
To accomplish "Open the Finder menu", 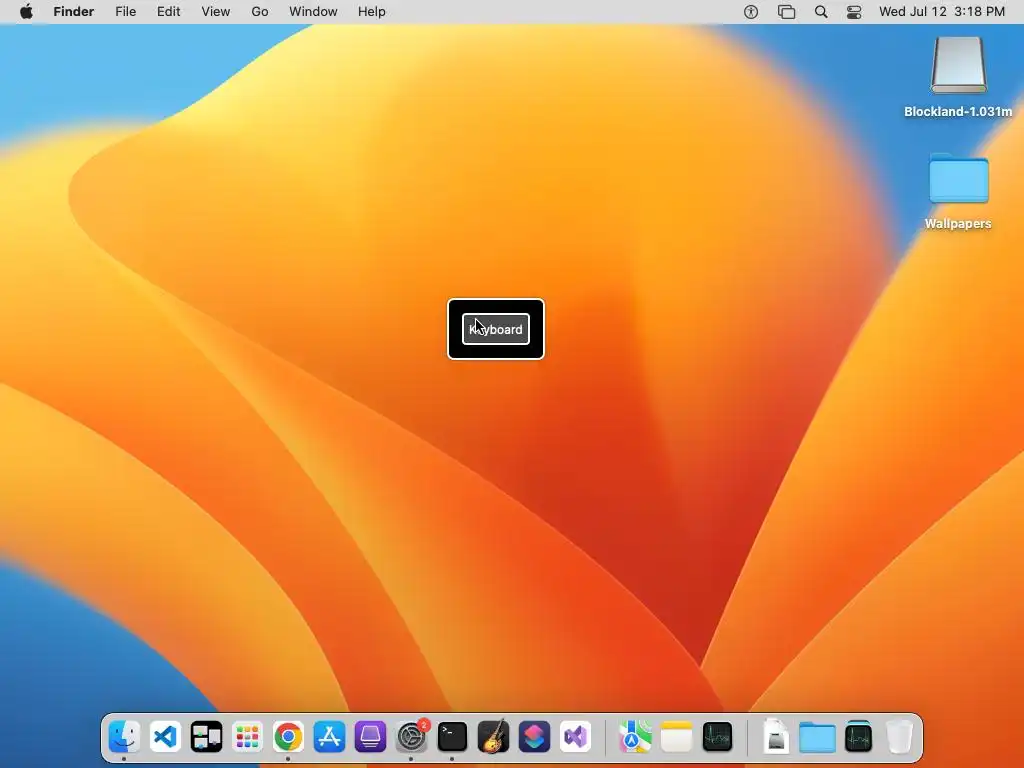I will [x=74, y=12].
